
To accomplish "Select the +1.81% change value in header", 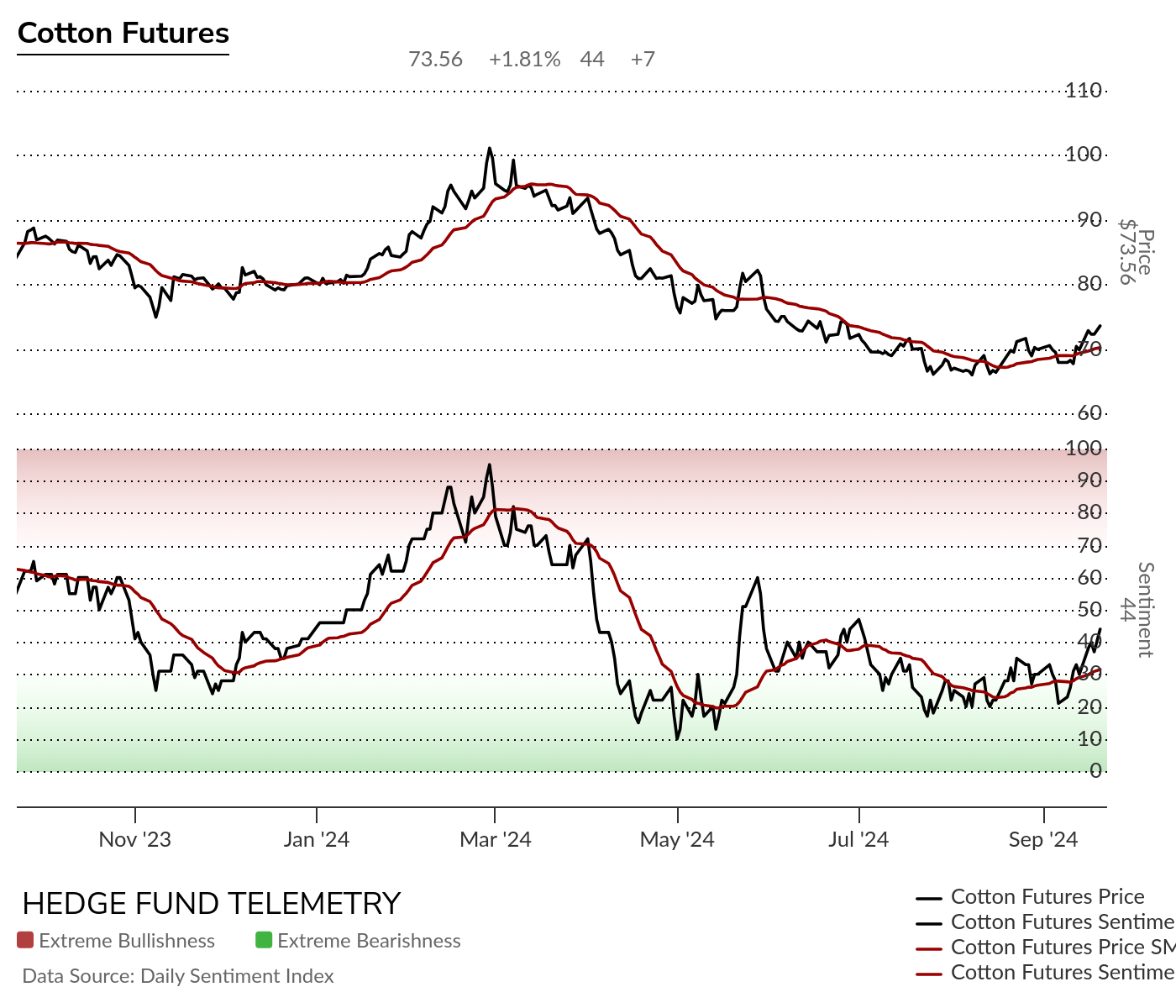I will pos(524,60).
